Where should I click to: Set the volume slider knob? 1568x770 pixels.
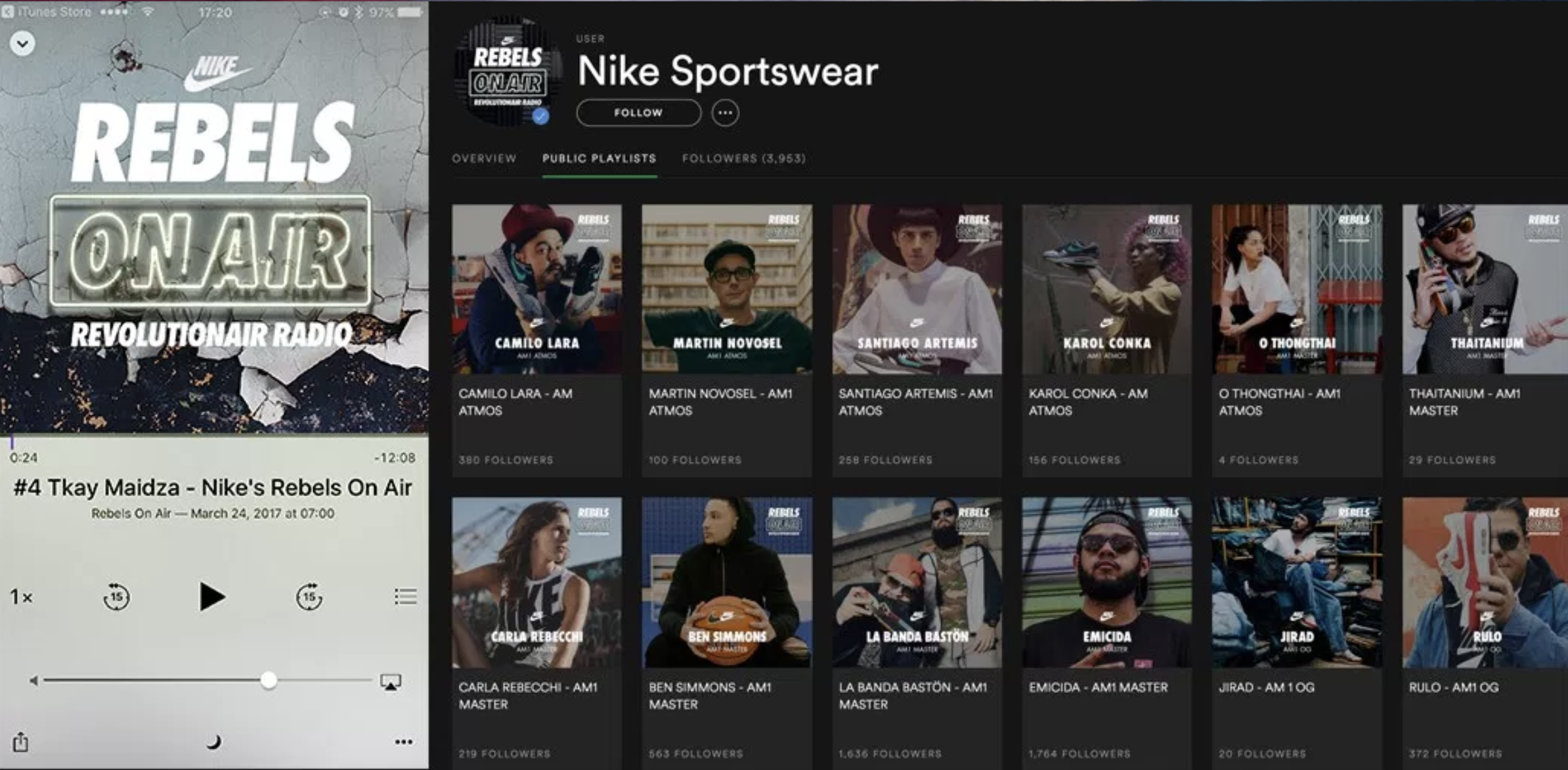coord(268,680)
